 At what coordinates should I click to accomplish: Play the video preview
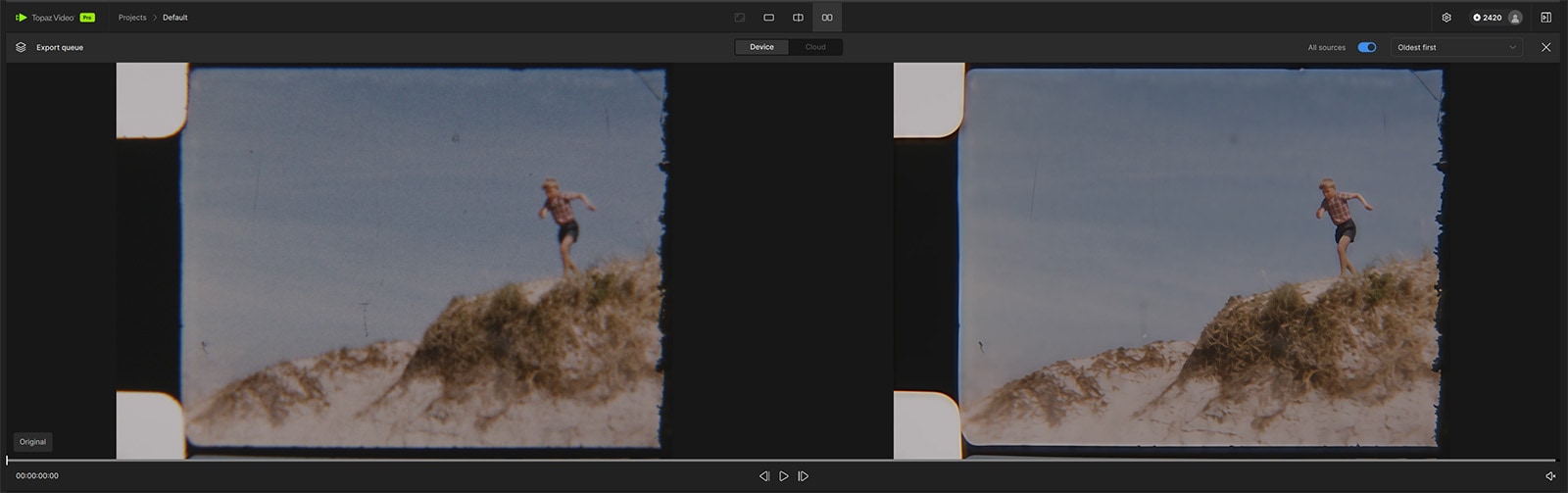784,476
